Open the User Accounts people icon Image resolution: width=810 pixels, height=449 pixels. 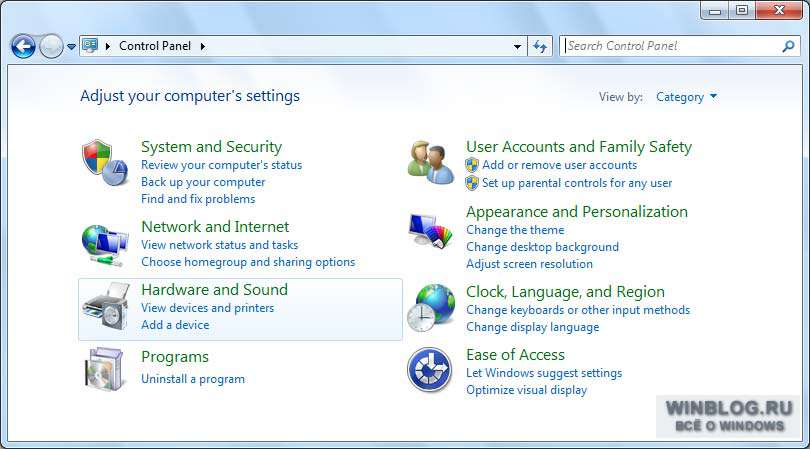click(x=431, y=163)
